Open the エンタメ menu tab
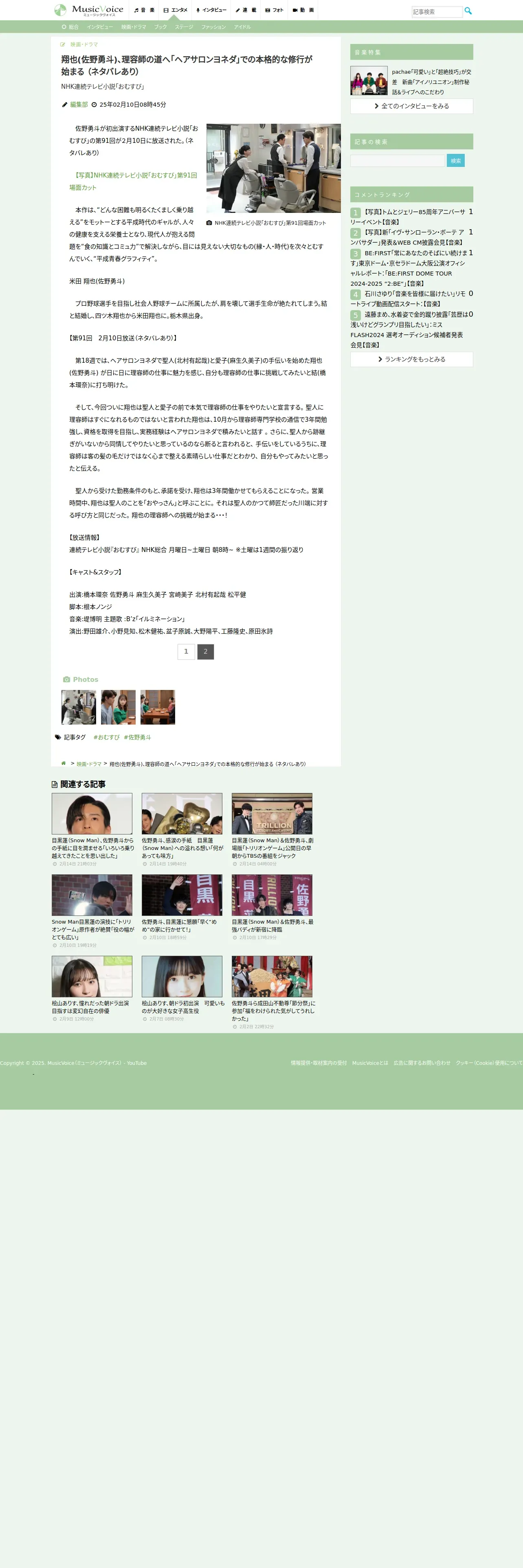Screen dimensions: 523x1568 coord(175,10)
